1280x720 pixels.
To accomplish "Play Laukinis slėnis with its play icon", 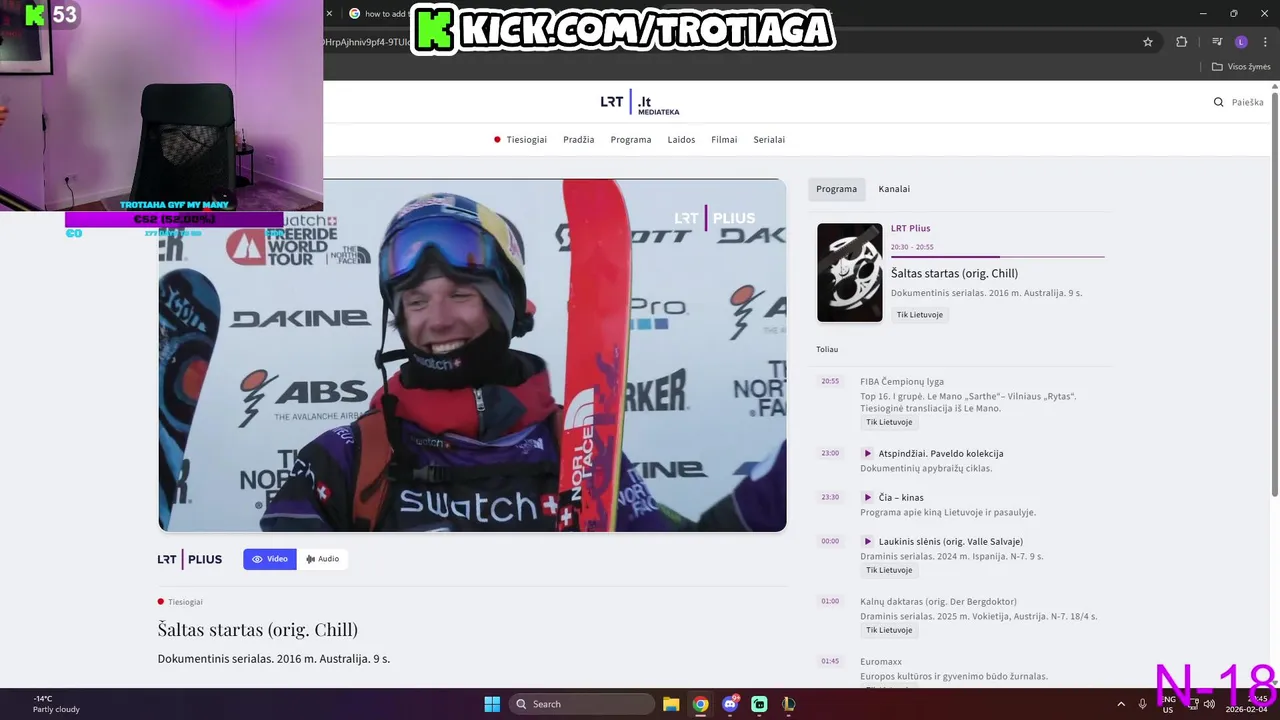I will [x=868, y=542].
